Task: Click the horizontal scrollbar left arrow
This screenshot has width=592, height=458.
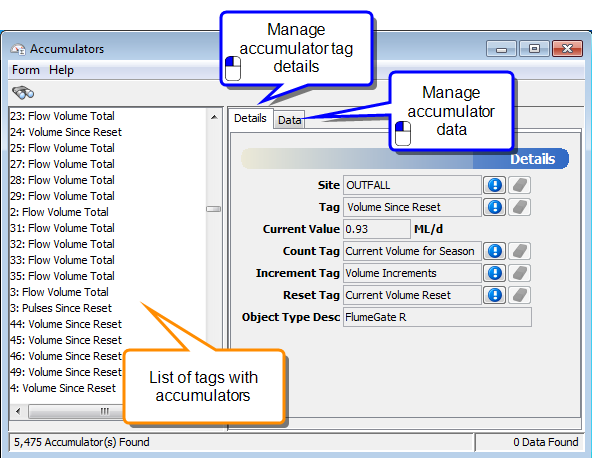Action: (x=18, y=411)
